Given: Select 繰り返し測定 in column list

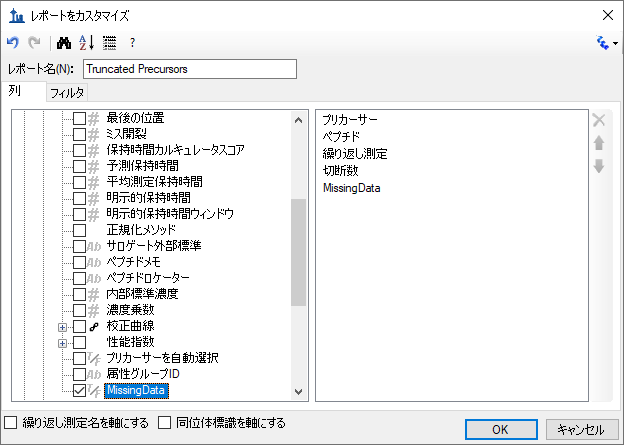Looking at the screenshot, I should pyautogui.click(x=355, y=154).
